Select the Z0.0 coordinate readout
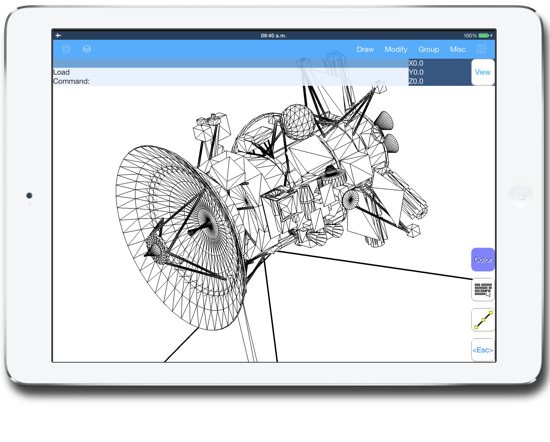The width and height of the screenshot is (550, 442). coord(416,81)
